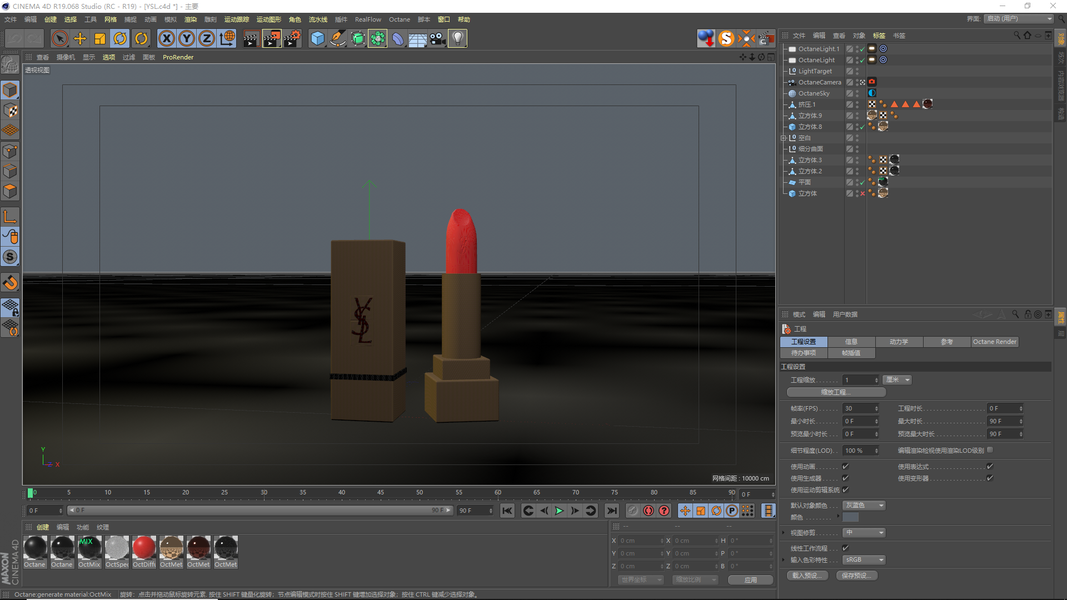Image resolution: width=1067 pixels, height=600 pixels.
Task: Add a light object via lightbulb icon
Action: pyautogui.click(x=458, y=39)
